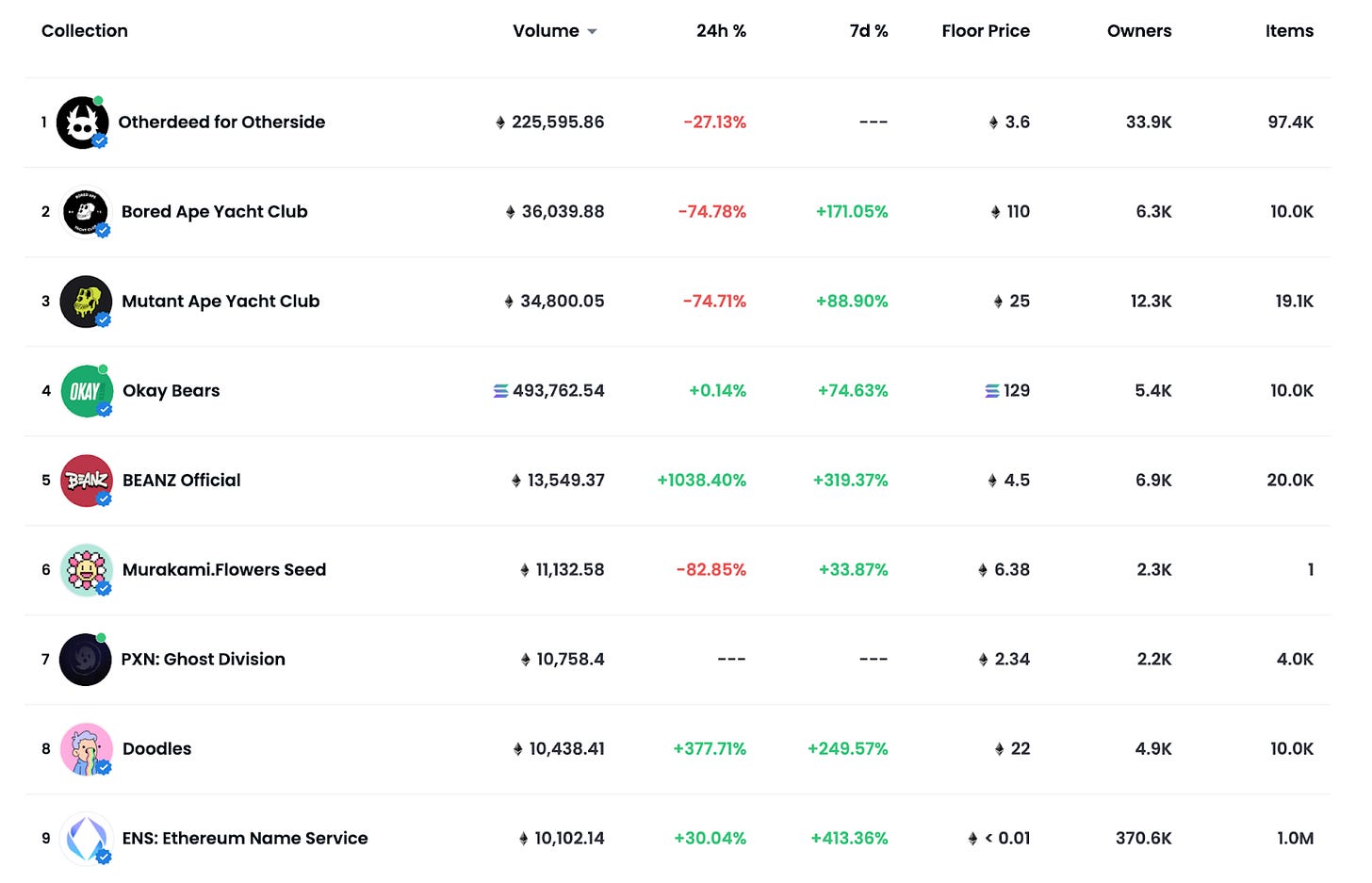Click Solana icon beside floor price 129
Screen dimensions: 1372x883
[992, 391]
